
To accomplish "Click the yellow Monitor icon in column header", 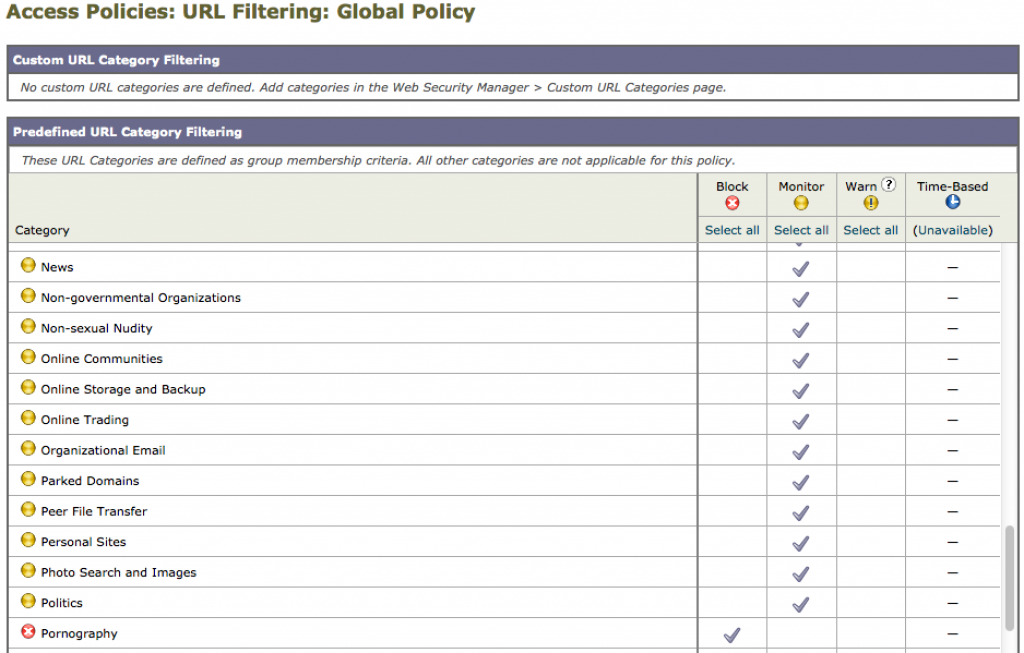I will [801, 203].
